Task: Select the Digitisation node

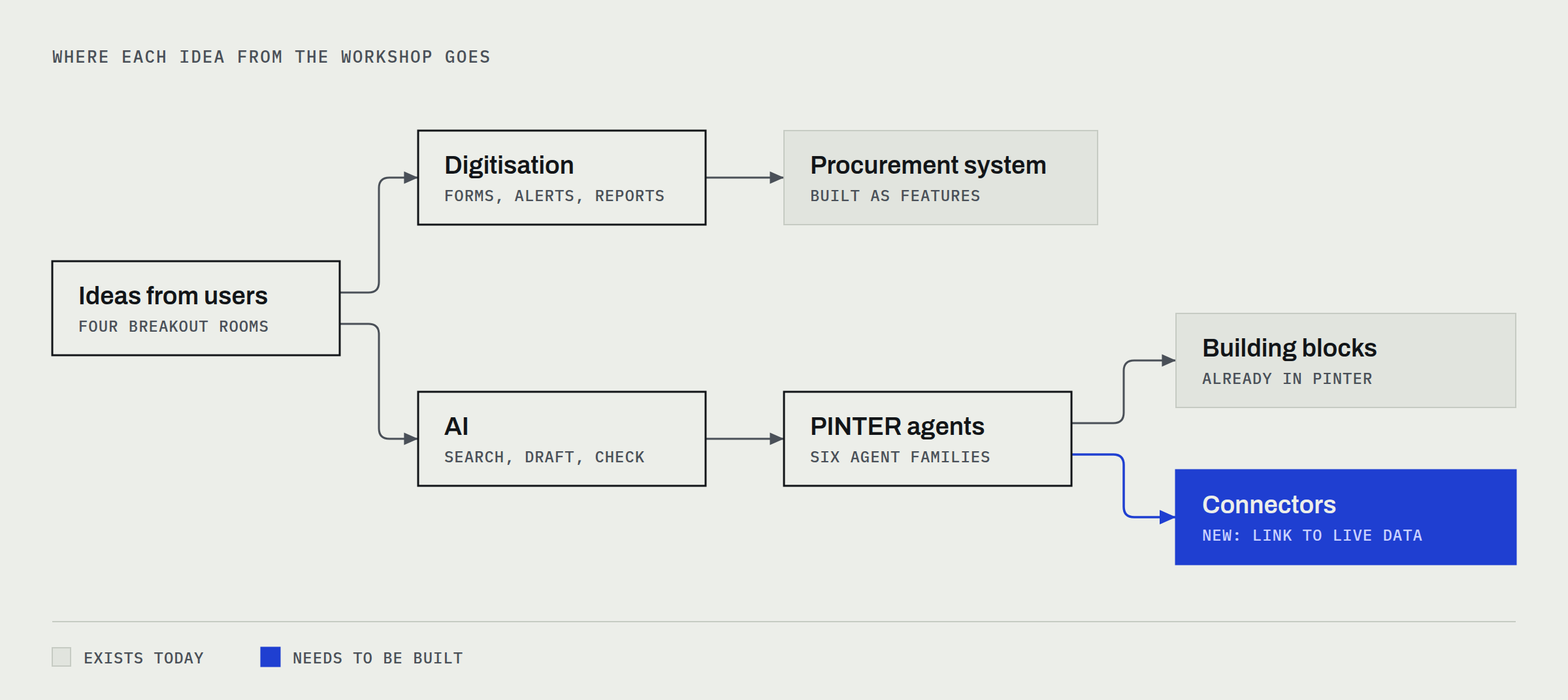Action: 562,178
